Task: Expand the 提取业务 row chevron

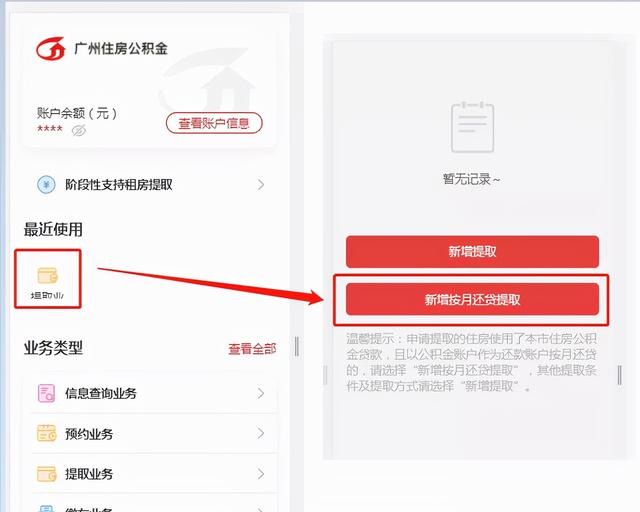Action: (x=261, y=474)
